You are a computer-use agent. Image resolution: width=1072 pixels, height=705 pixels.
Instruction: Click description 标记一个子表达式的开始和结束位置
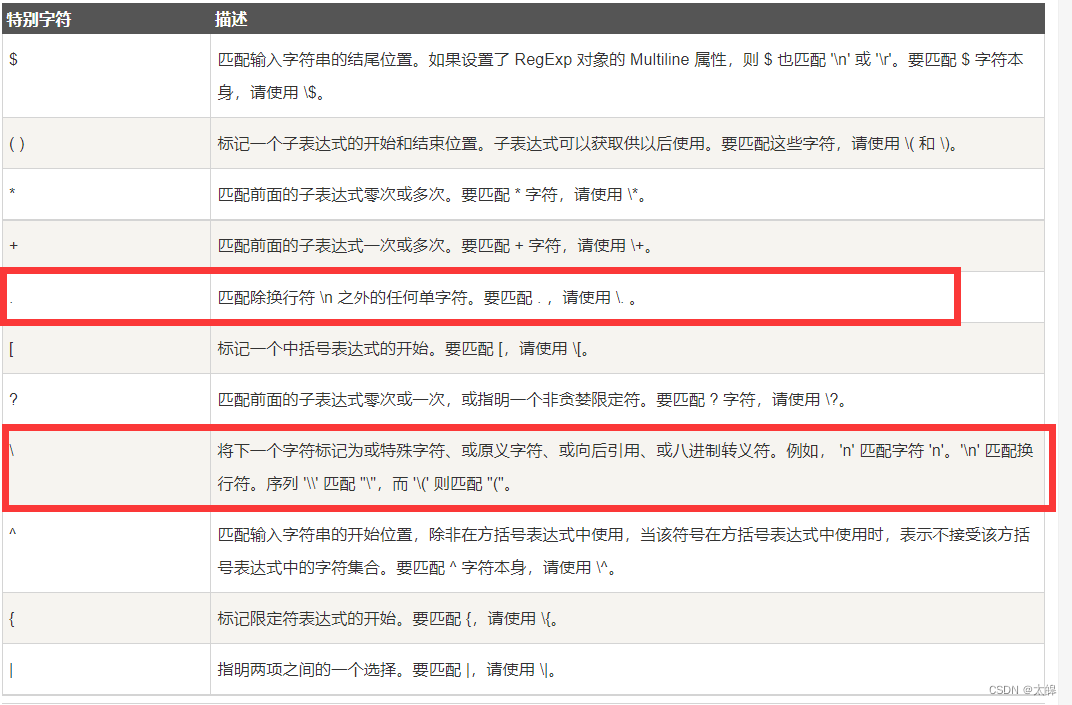click(589, 144)
